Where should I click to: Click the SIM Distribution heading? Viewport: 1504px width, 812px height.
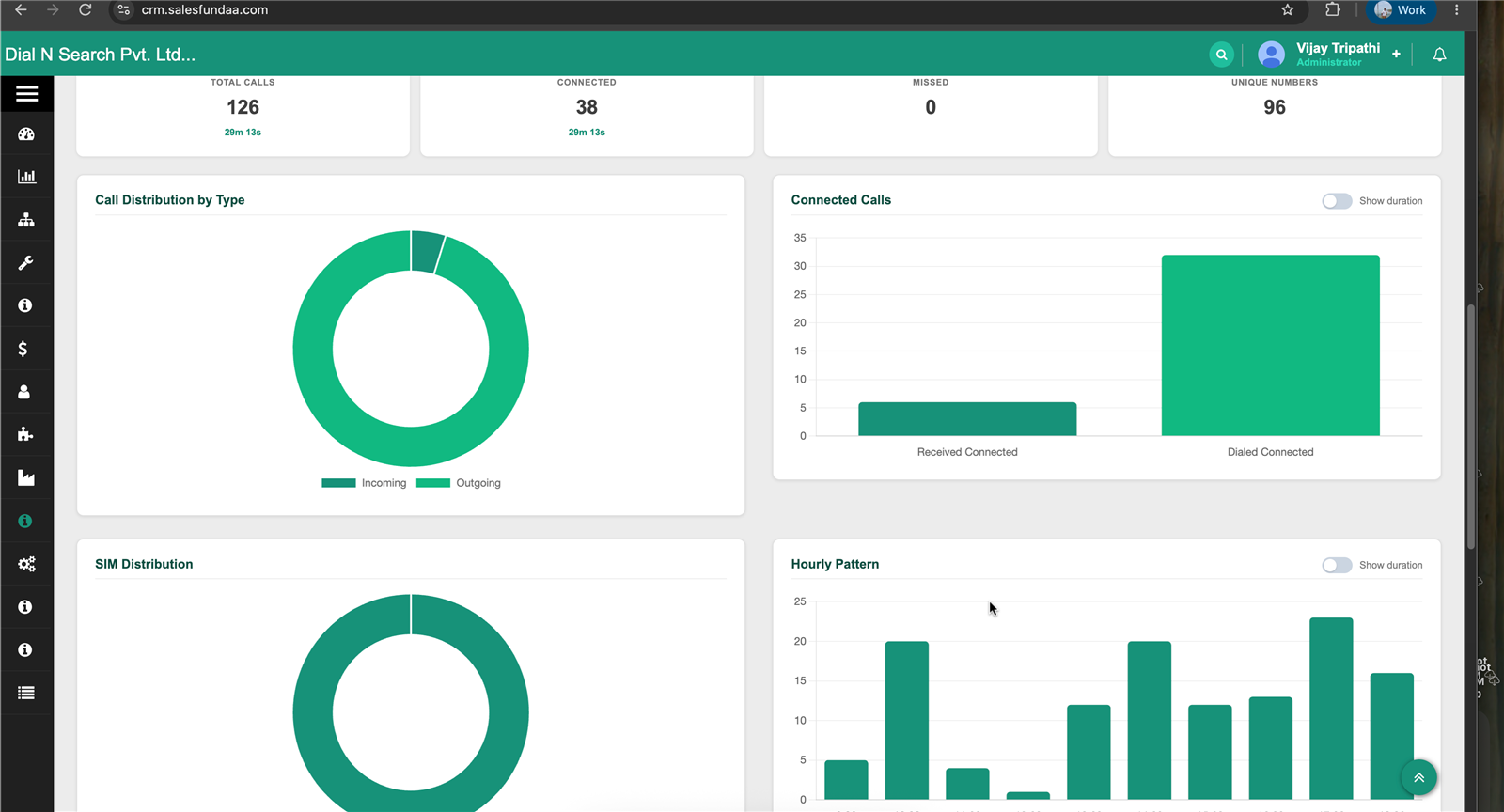tap(144, 564)
